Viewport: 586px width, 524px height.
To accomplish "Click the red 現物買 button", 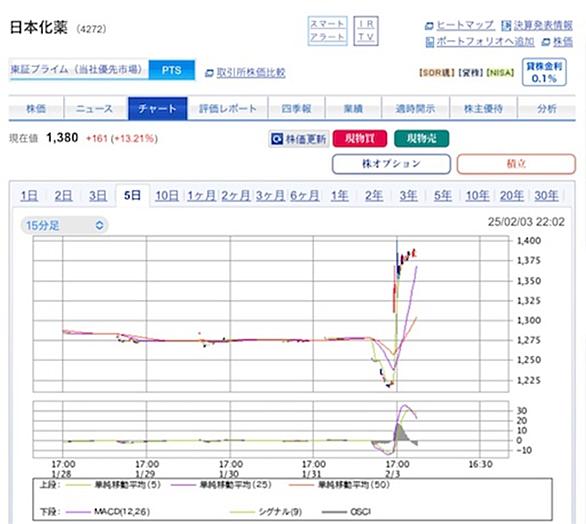I will [x=360, y=139].
